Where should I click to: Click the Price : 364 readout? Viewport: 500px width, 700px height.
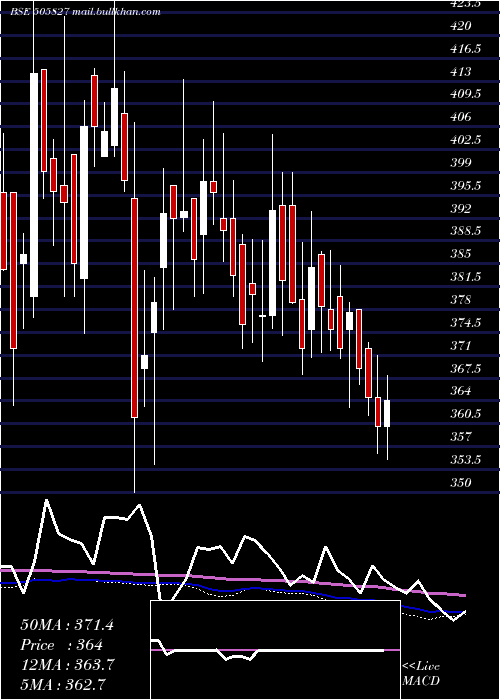click(x=62, y=645)
